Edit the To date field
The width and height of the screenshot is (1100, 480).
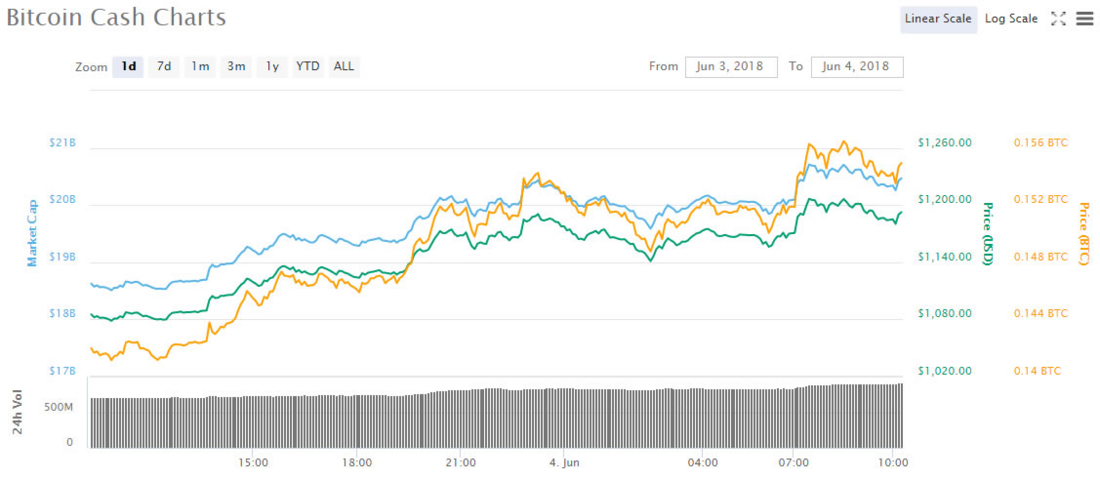857,67
